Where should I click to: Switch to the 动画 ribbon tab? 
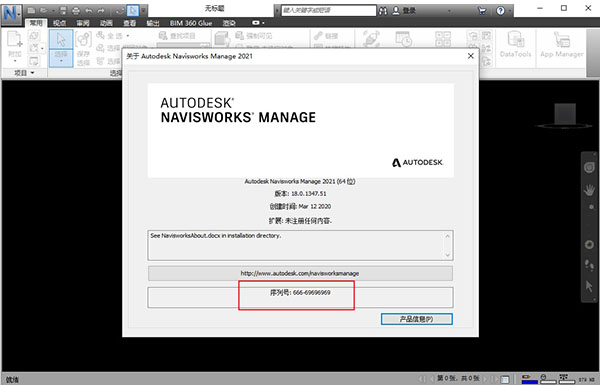(106, 23)
